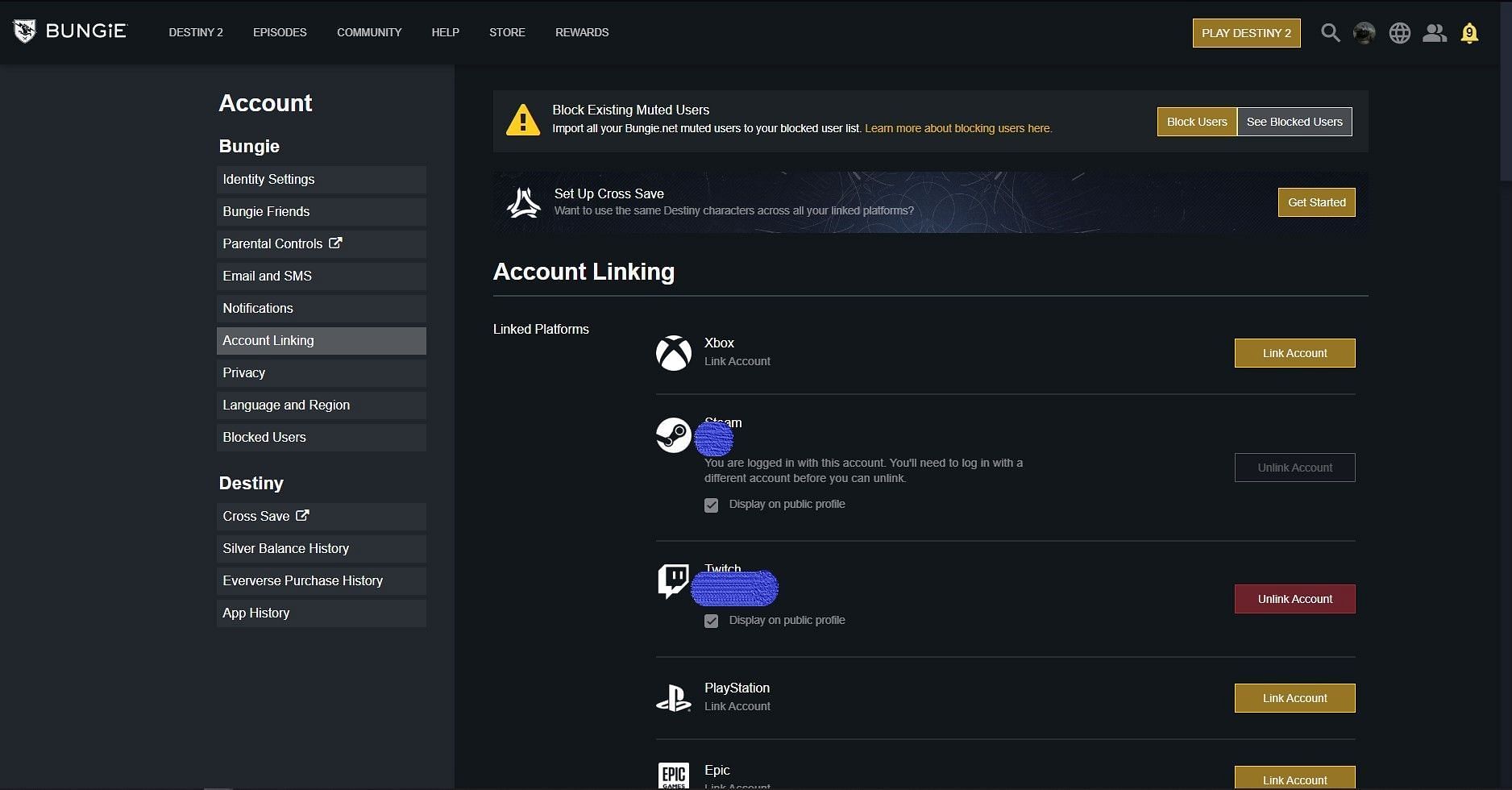
Task: Open App History
Action: click(321, 613)
